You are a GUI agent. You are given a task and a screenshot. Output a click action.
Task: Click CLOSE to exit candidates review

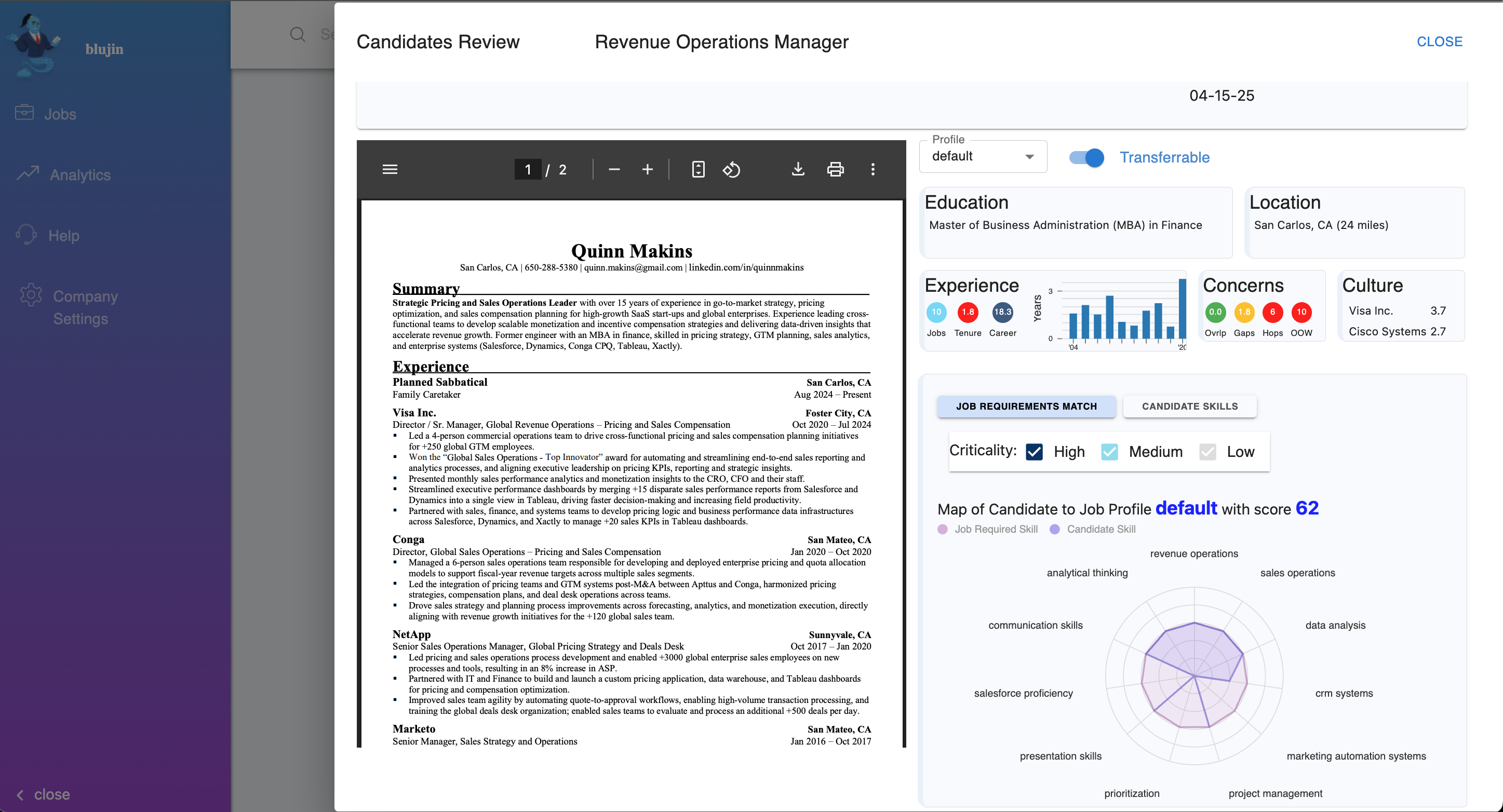click(1439, 42)
